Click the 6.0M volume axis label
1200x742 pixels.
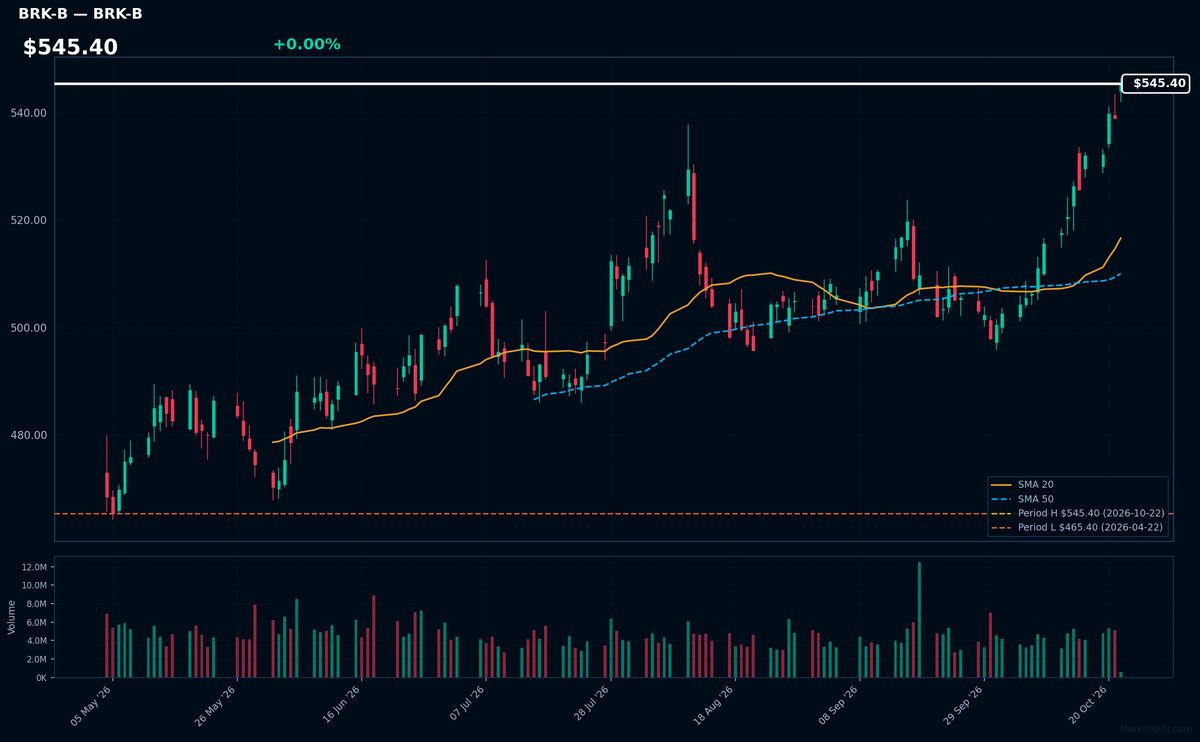click(36, 622)
